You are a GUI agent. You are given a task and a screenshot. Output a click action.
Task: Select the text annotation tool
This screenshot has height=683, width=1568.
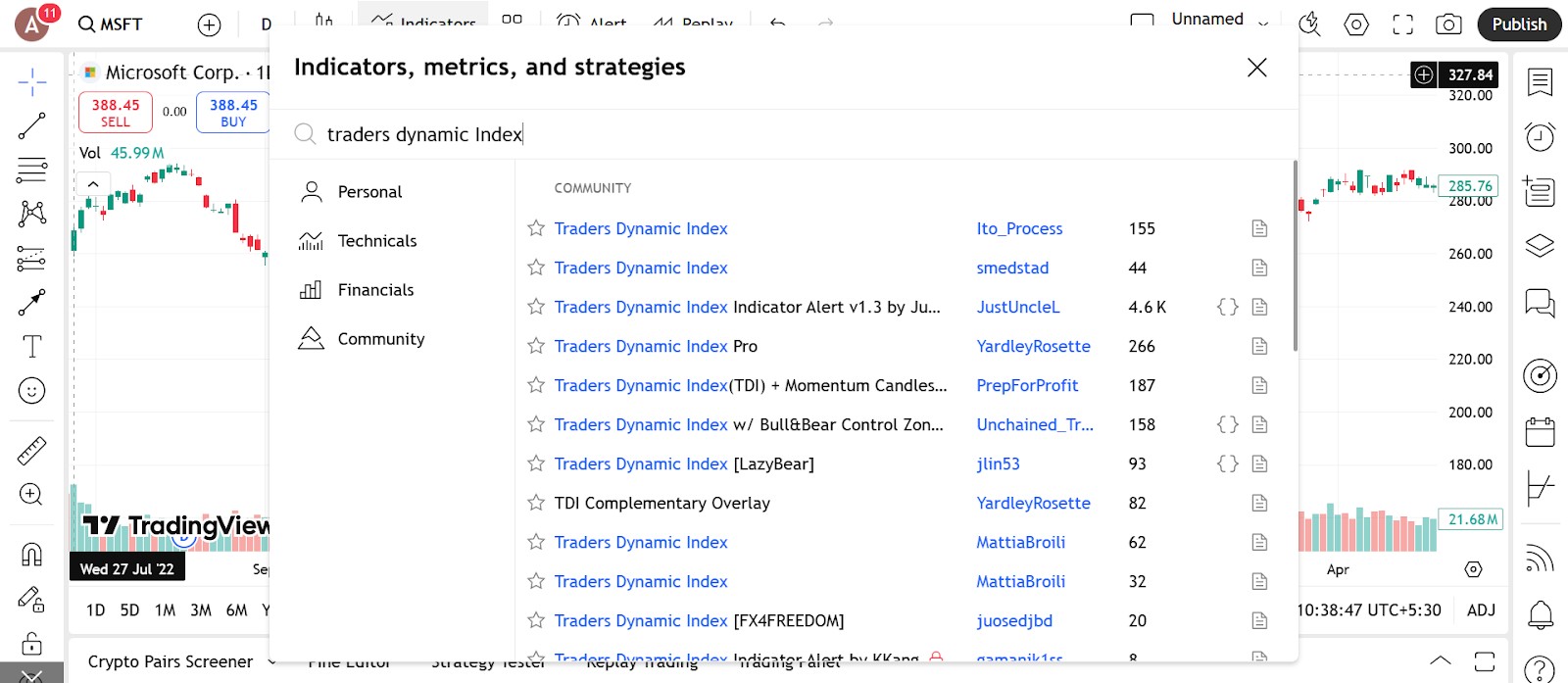[31, 347]
